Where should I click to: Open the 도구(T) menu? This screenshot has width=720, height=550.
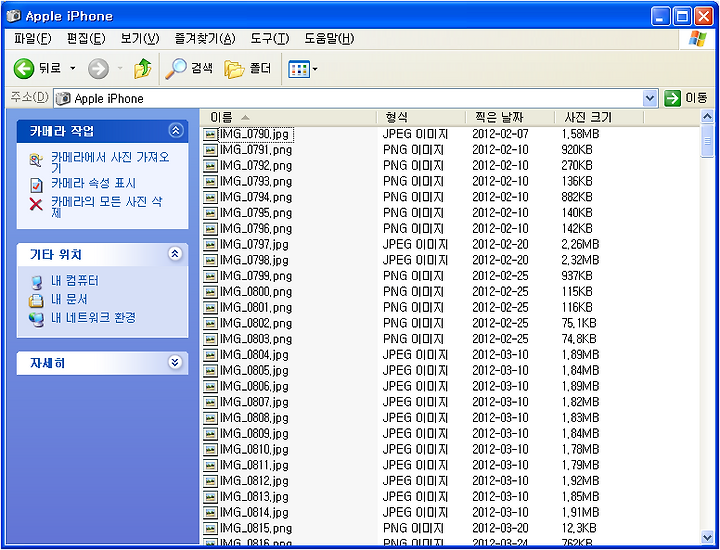[x=270, y=39]
